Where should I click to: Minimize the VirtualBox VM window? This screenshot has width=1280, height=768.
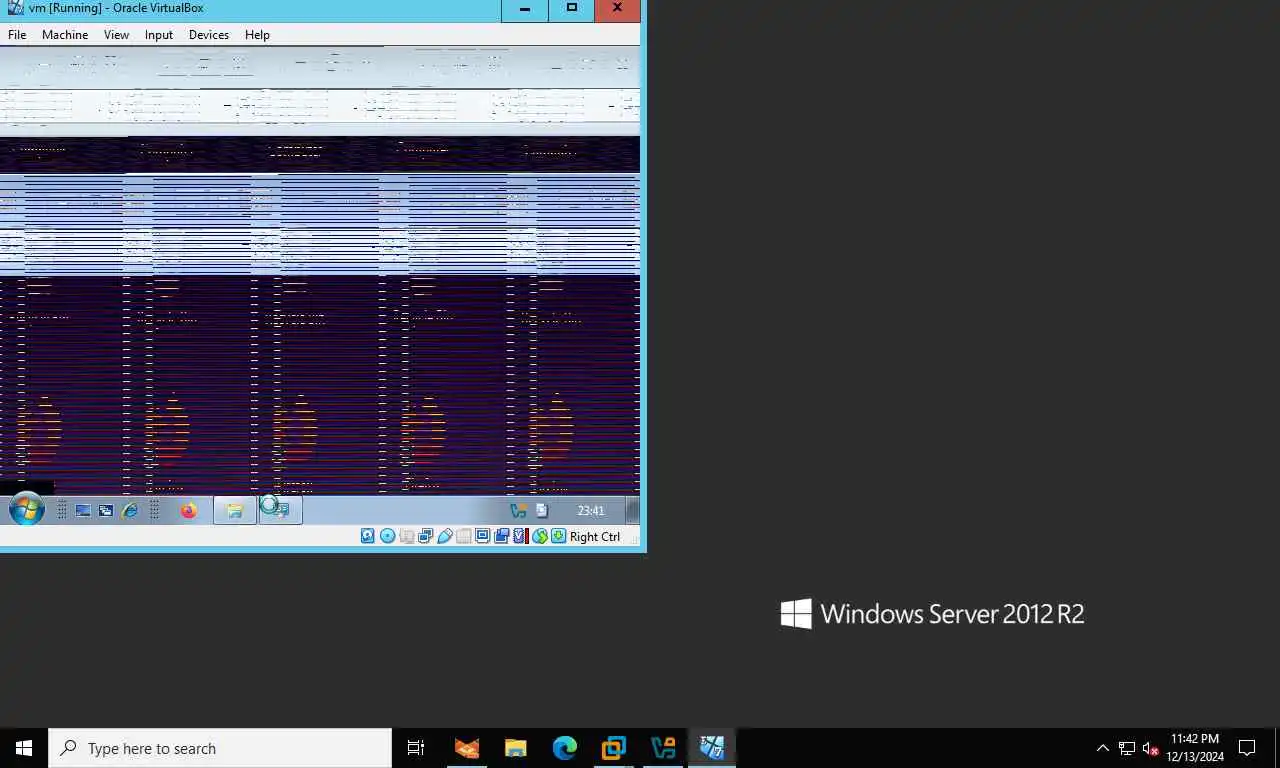click(524, 9)
